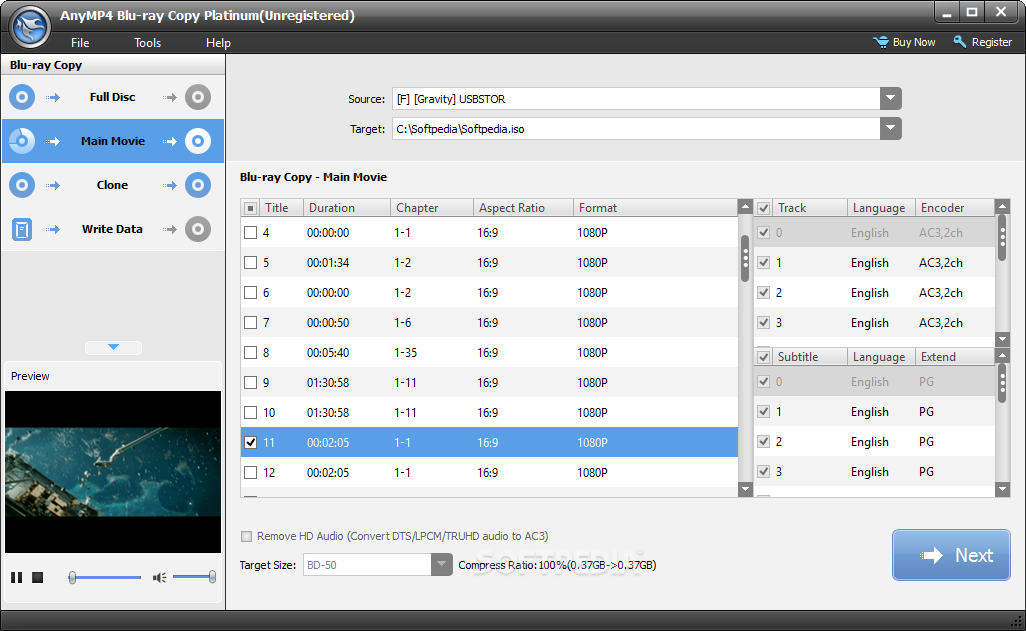Click track list scroll up arrow
This screenshot has height=631, width=1026.
pyautogui.click(x=1002, y=207)
